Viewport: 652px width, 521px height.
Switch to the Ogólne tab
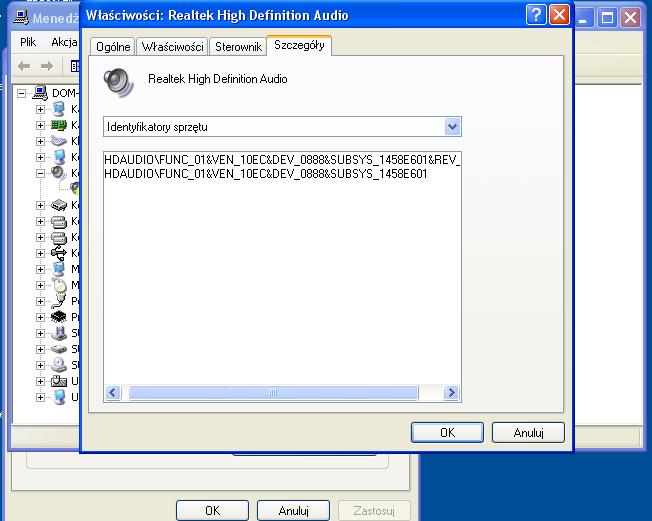[113, 47]
